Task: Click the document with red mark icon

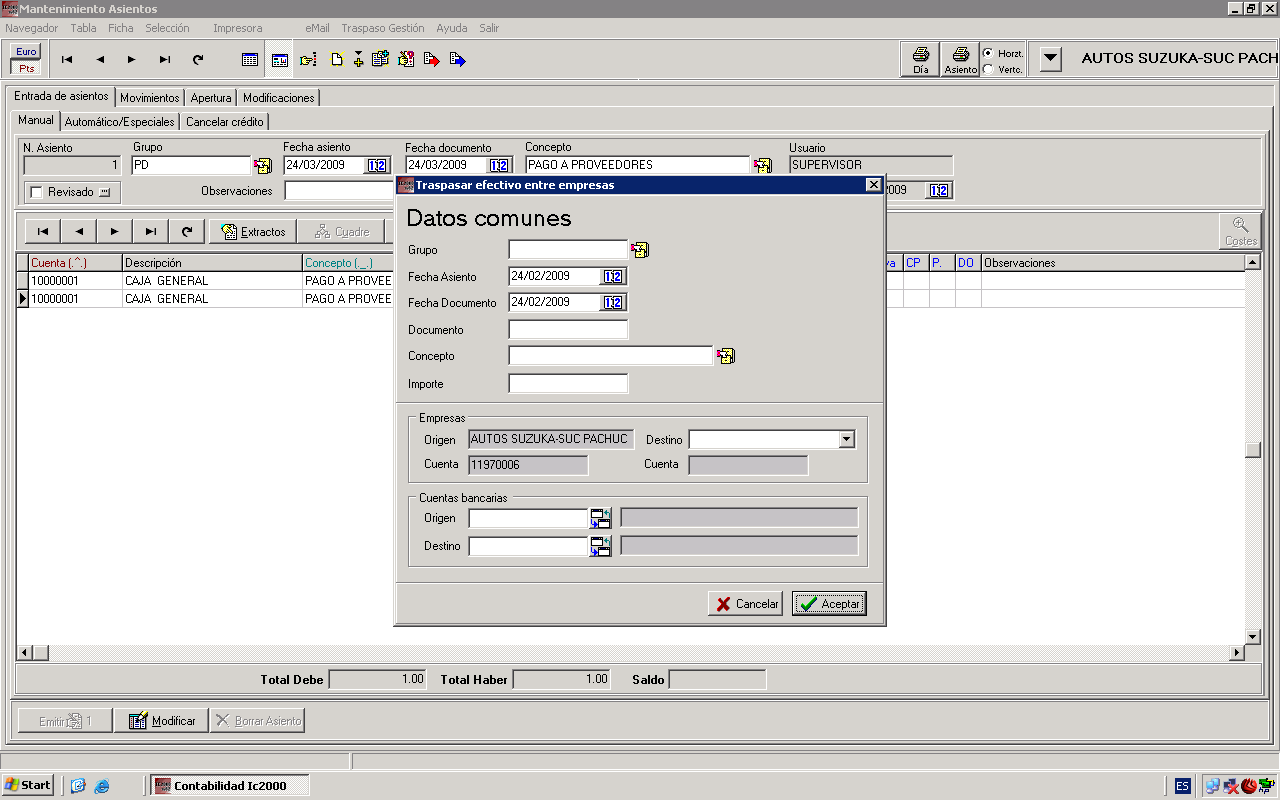Action: [x=406, y=60]
